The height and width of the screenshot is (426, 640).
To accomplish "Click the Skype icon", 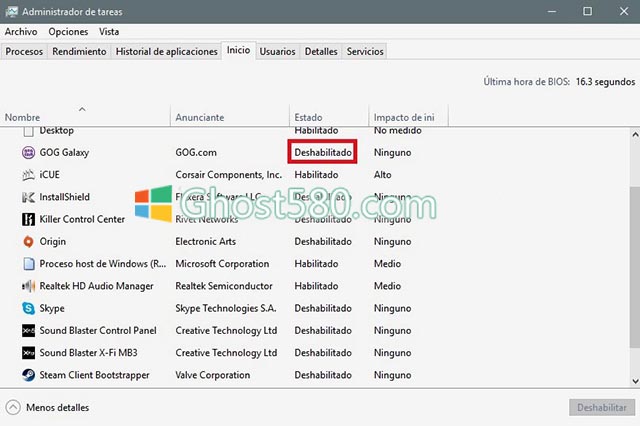I will tap(28, 308).
